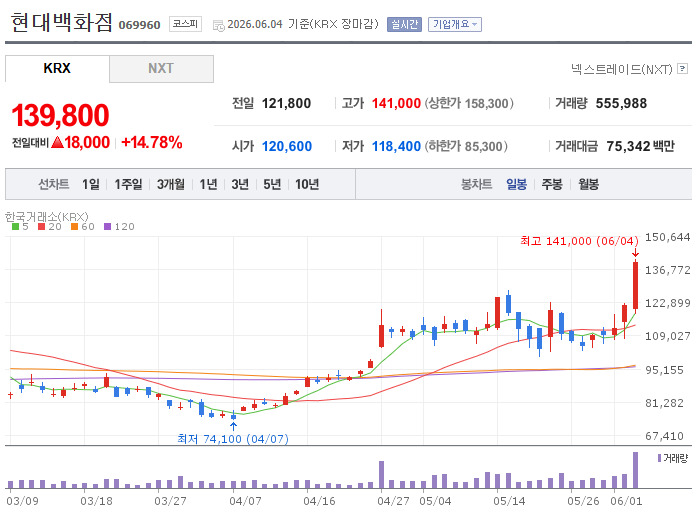Click the tall red 06/04 candlestick
This screenshot has width=692, height=514.
(x=636, y=285)
